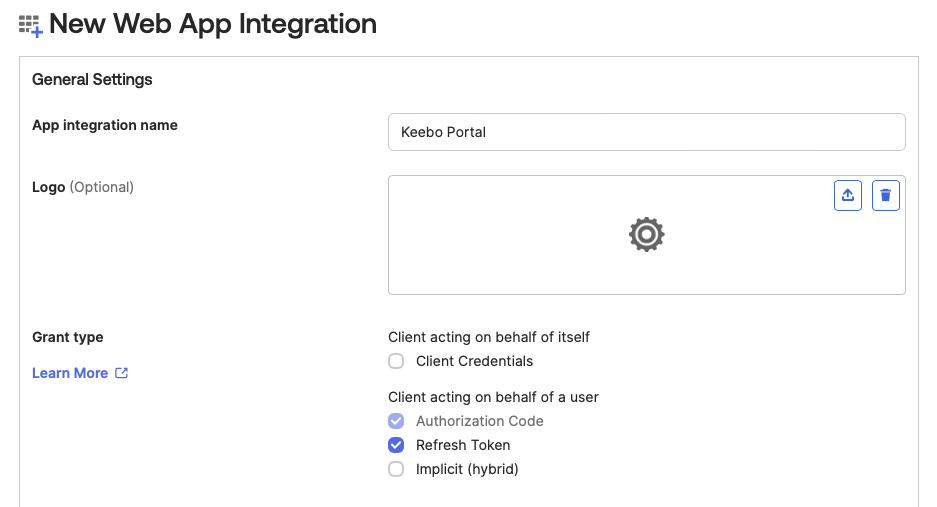Enable the Client Credentials checkbox
The height and width of the screenshot is (507, 937).
click(396, 361)
